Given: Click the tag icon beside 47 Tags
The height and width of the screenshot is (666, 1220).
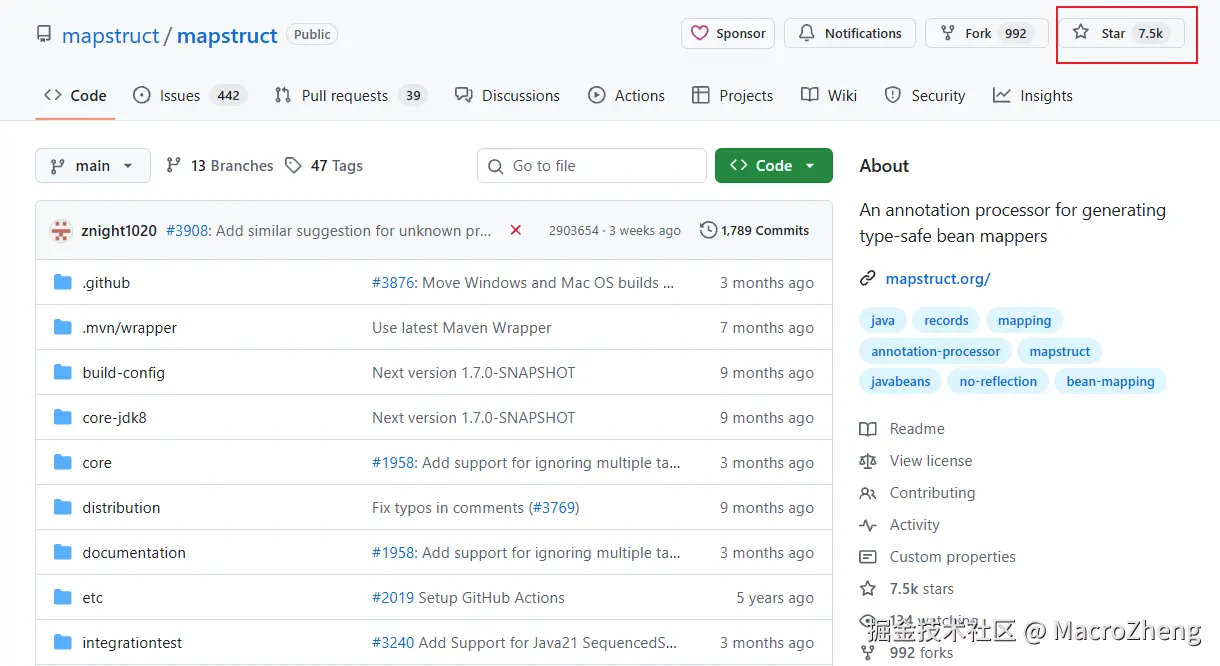Looking at the screenshot, I should pyautogui.click(x=293, y=166).
